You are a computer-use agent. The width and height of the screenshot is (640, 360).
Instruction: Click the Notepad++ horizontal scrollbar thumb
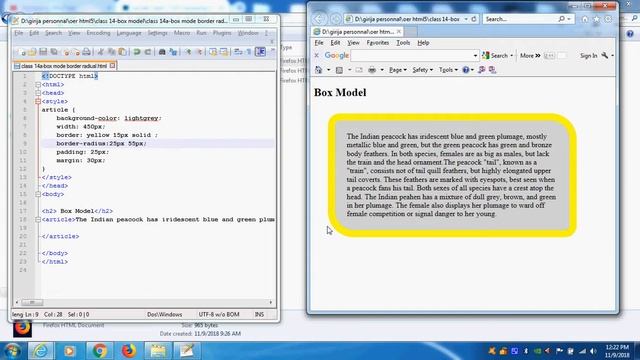click(x=32, y=302)
